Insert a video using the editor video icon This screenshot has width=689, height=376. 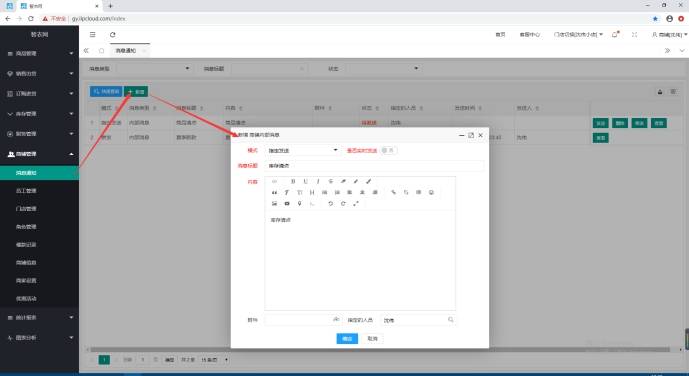287,203
